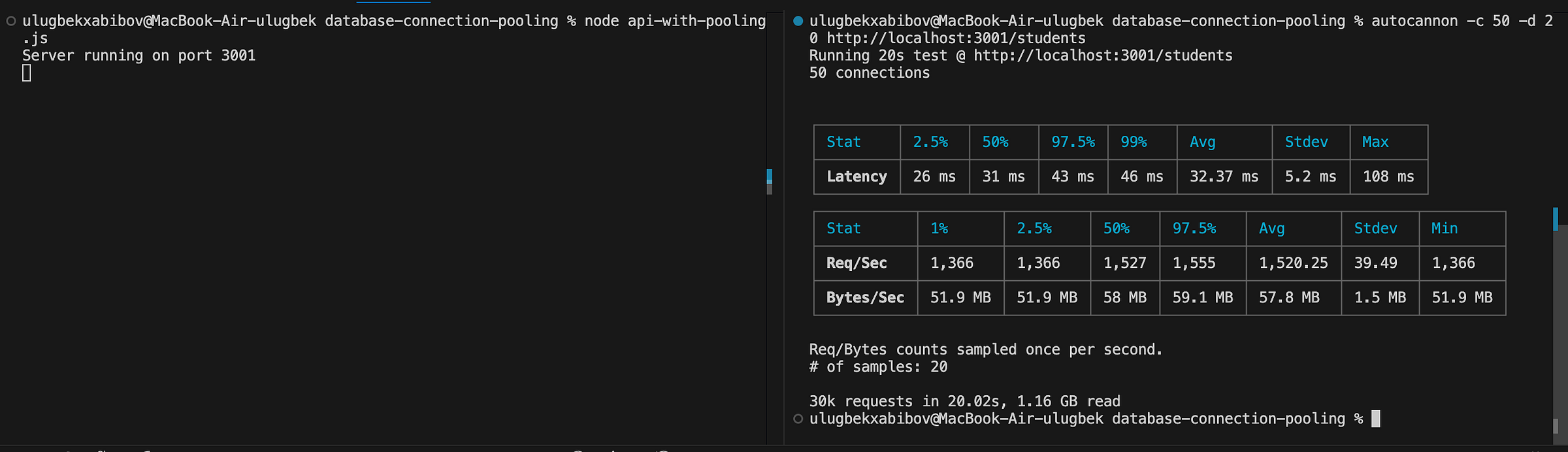Select the '32.37 ms' average latency cell
The image size is (1568, 452).
(x=1224, y=177)
